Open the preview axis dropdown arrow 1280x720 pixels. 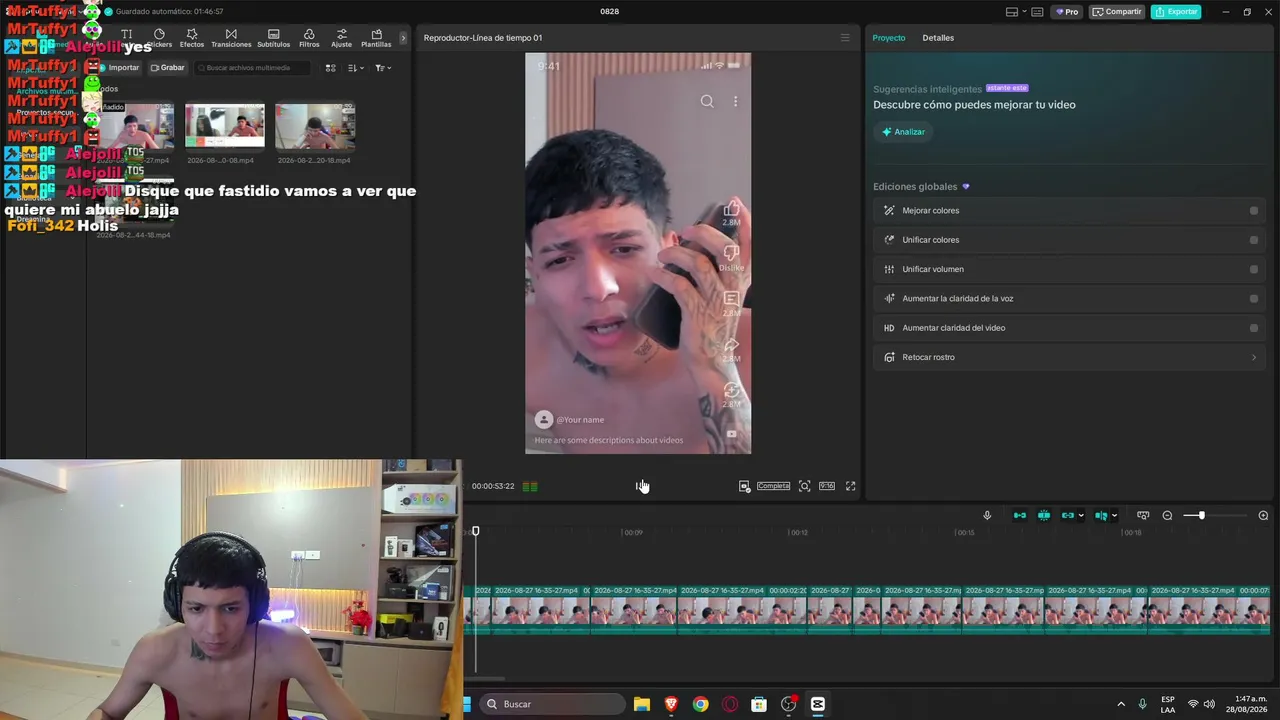(1114, 516)
